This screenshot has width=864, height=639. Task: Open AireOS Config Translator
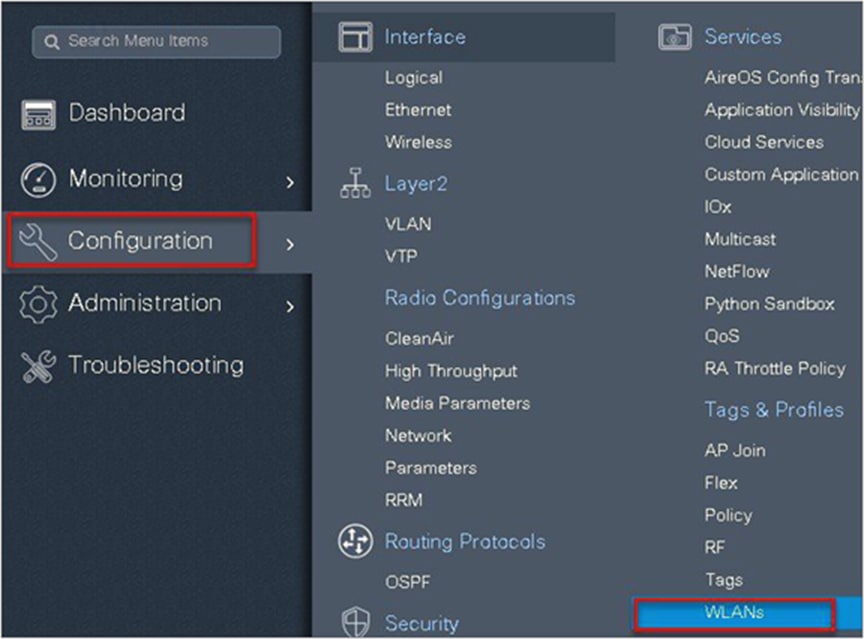pyautogui.click(x=783, y=78)
